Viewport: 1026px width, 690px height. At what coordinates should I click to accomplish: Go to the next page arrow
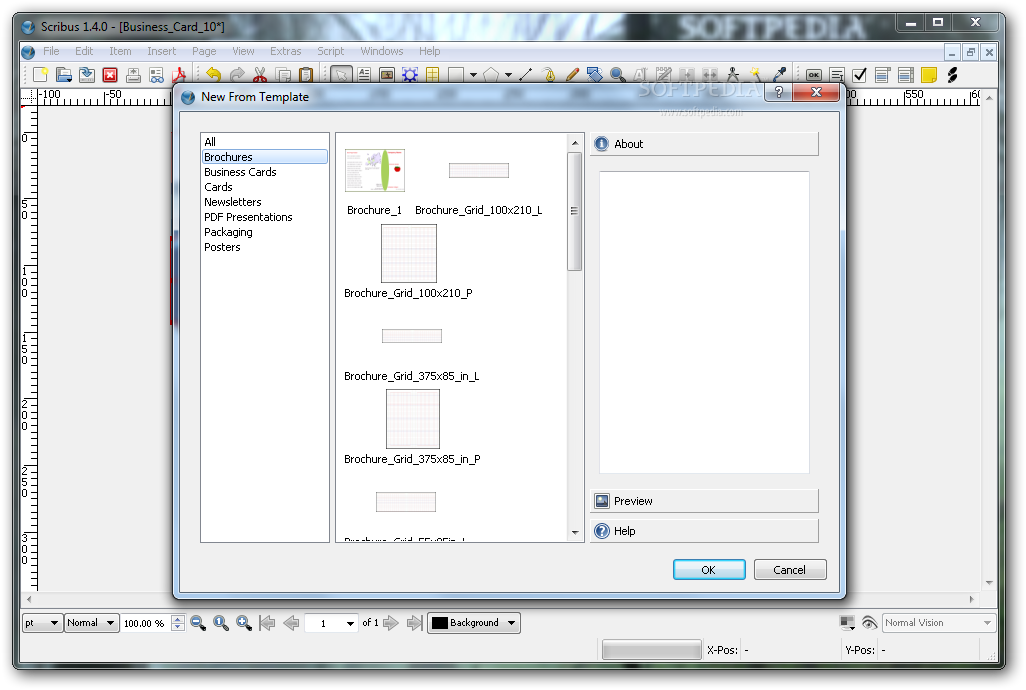click(x=391, y=623)
